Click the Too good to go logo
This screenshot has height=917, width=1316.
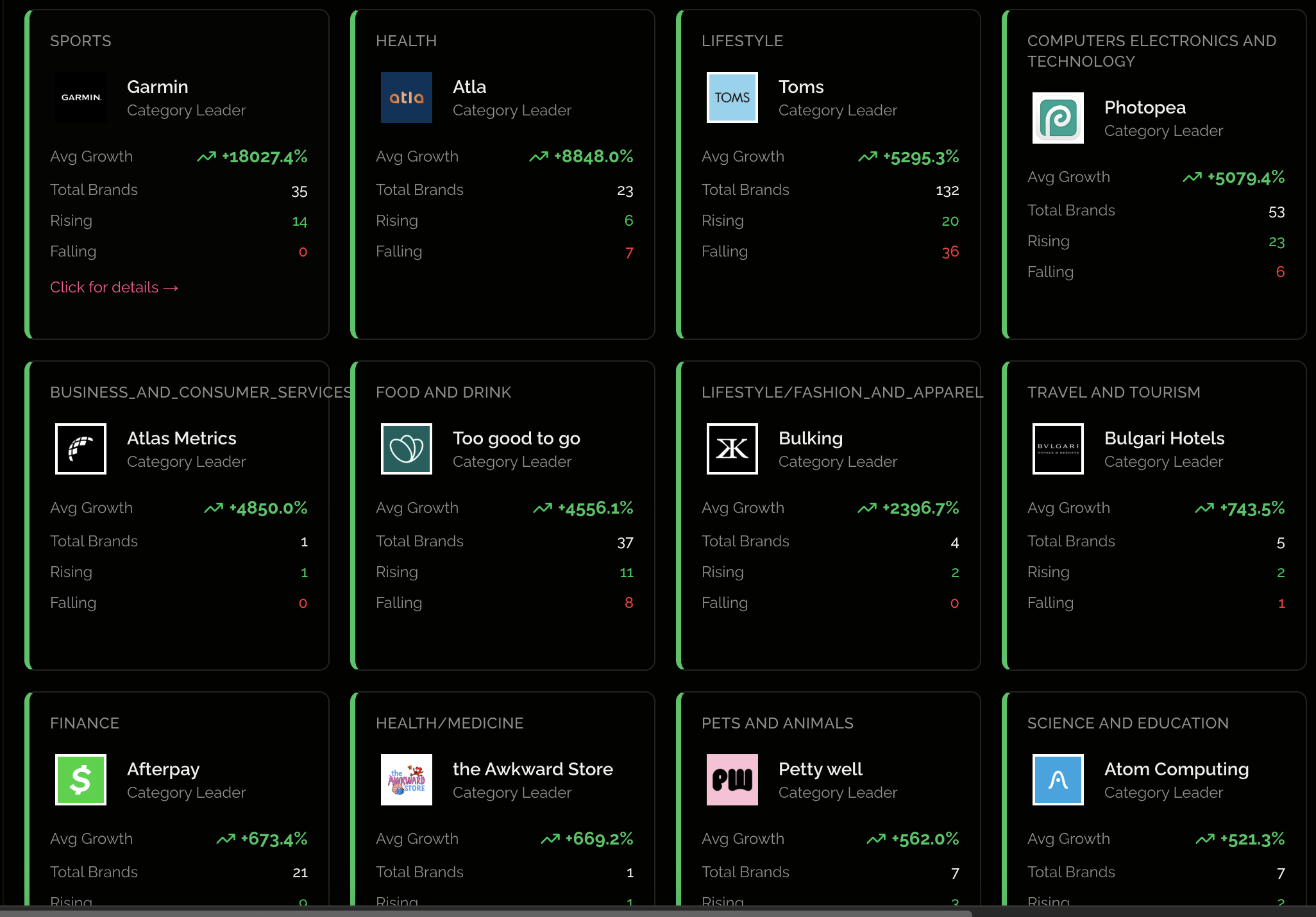coord(407,449)
